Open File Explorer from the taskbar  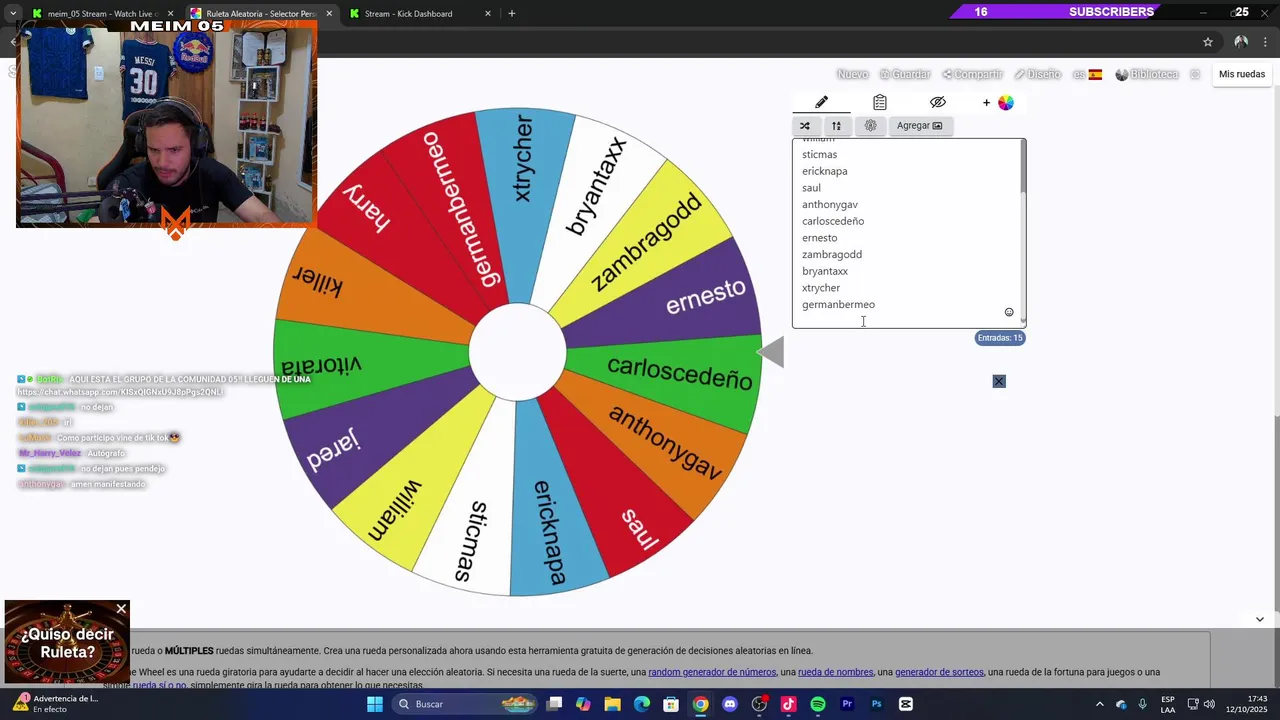612,704
